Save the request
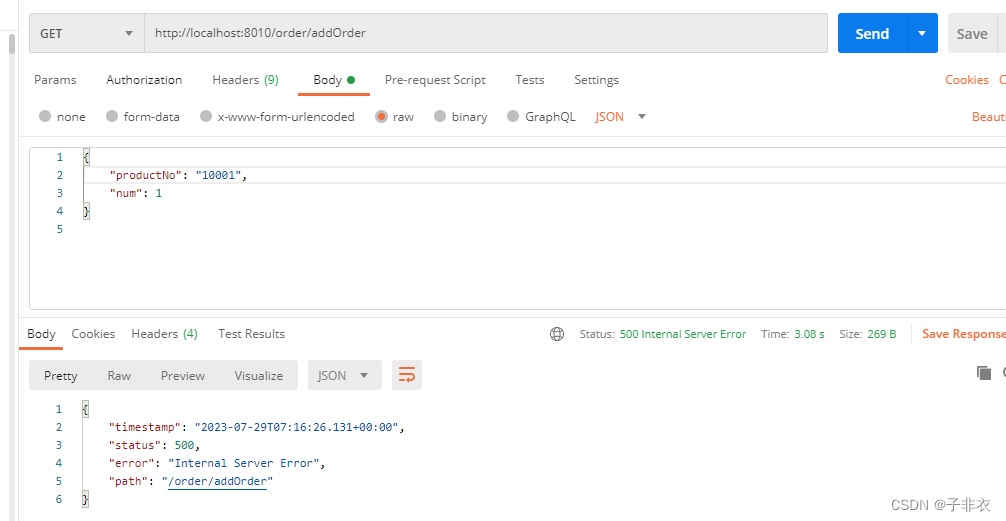 click(x=971, y=34)
